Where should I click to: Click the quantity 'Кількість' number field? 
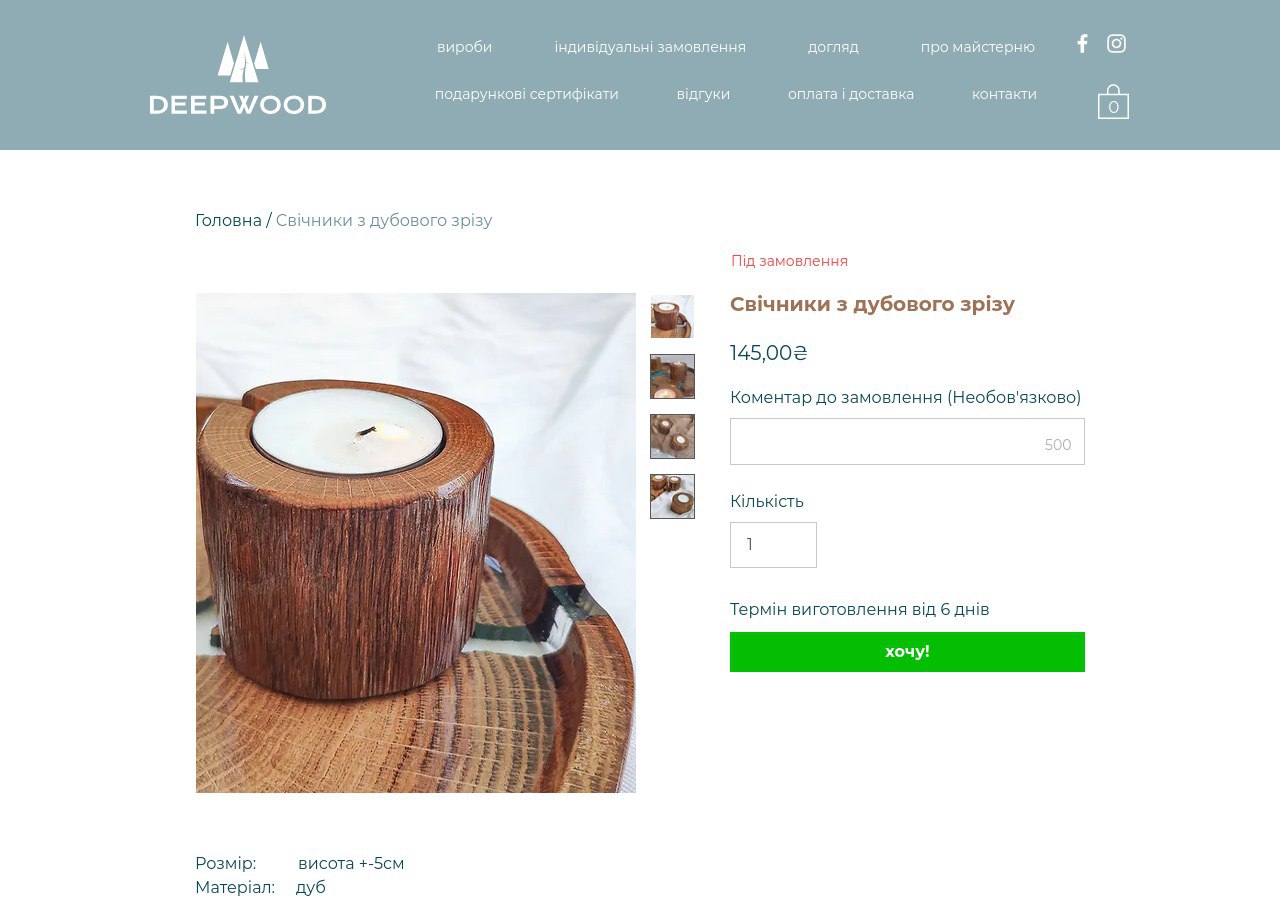click(773, 545)
